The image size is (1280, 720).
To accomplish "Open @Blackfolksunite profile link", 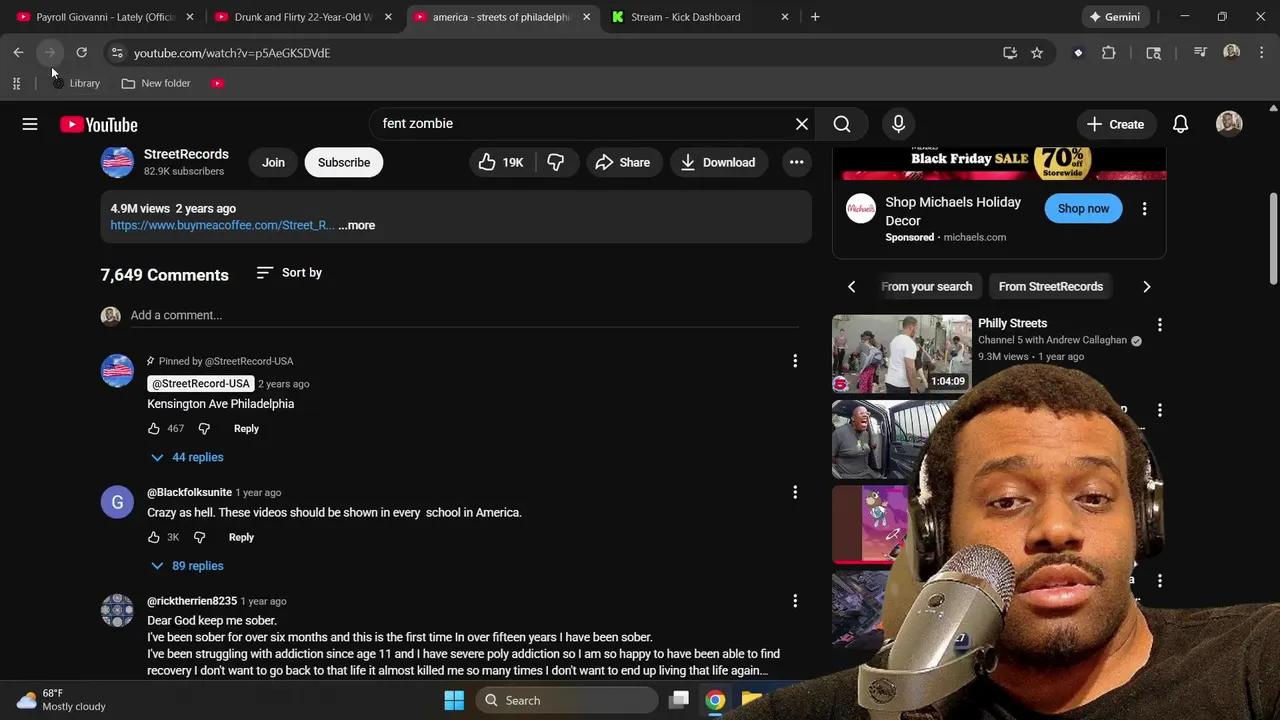I will click(189, 492).
